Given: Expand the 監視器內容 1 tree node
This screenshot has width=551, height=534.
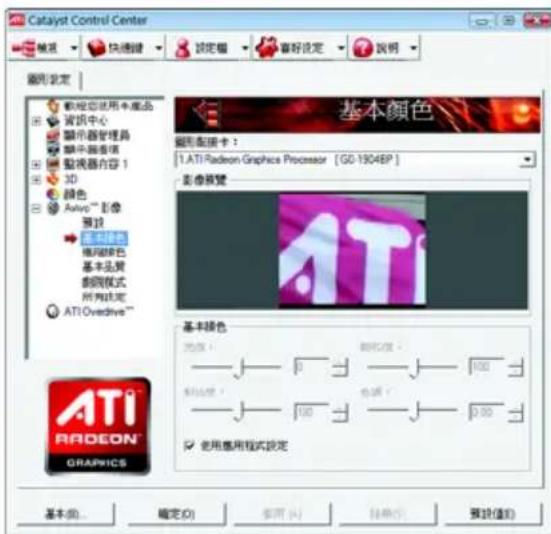Looking at the screenshot, I should 36,164.
